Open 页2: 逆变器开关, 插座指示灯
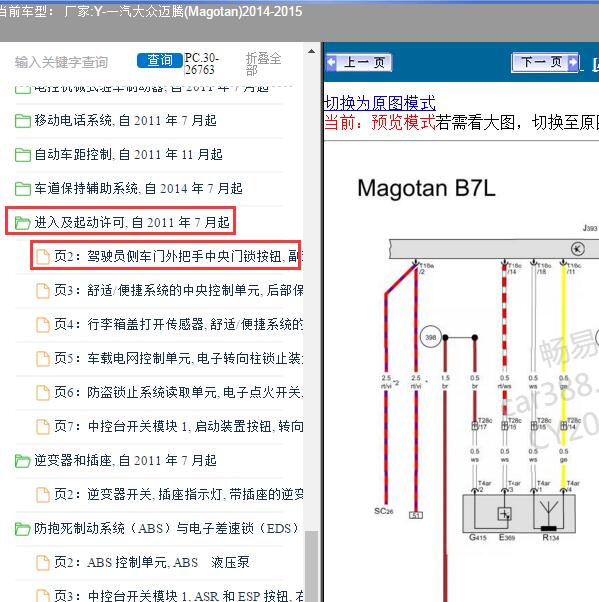 [x=179, y=494]
